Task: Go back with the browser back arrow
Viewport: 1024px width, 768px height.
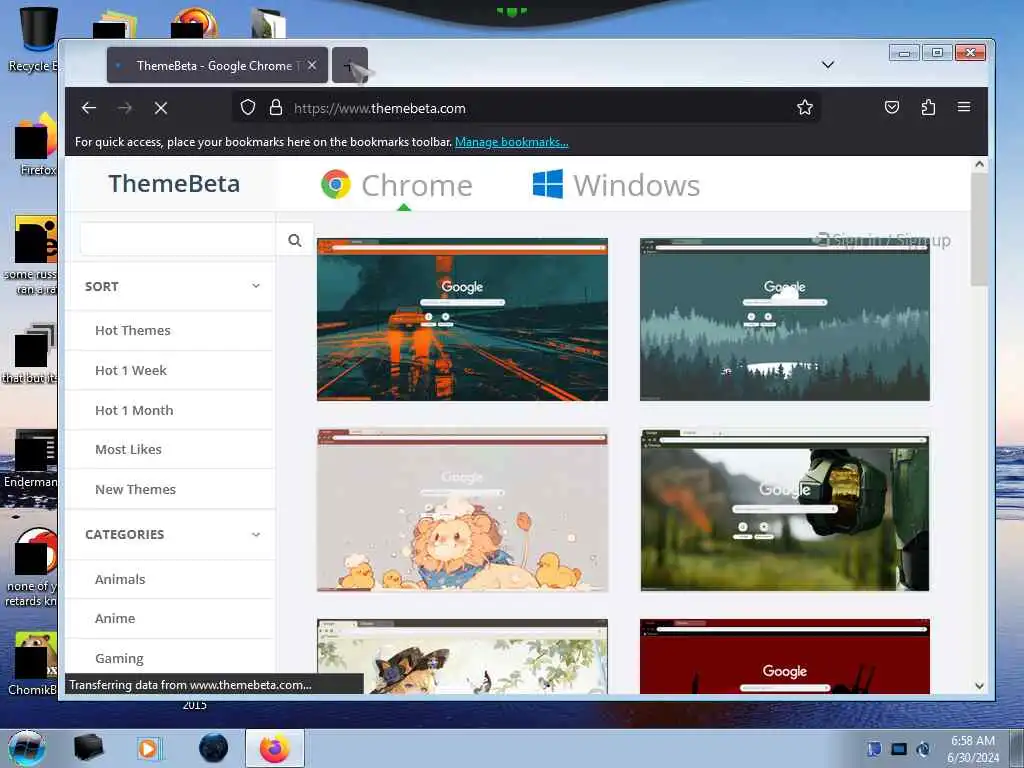Action: point(89,108)
